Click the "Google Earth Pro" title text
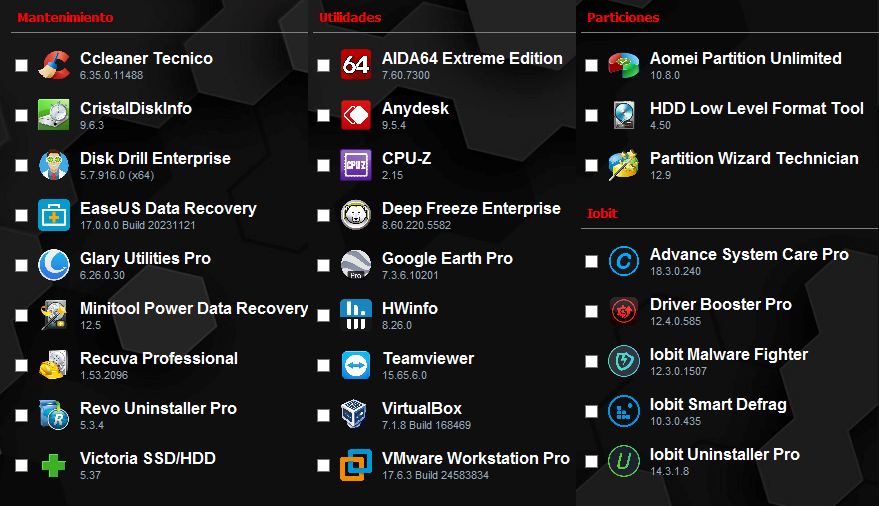This screenshot has height=506, width=879. [x=447, y=258]
